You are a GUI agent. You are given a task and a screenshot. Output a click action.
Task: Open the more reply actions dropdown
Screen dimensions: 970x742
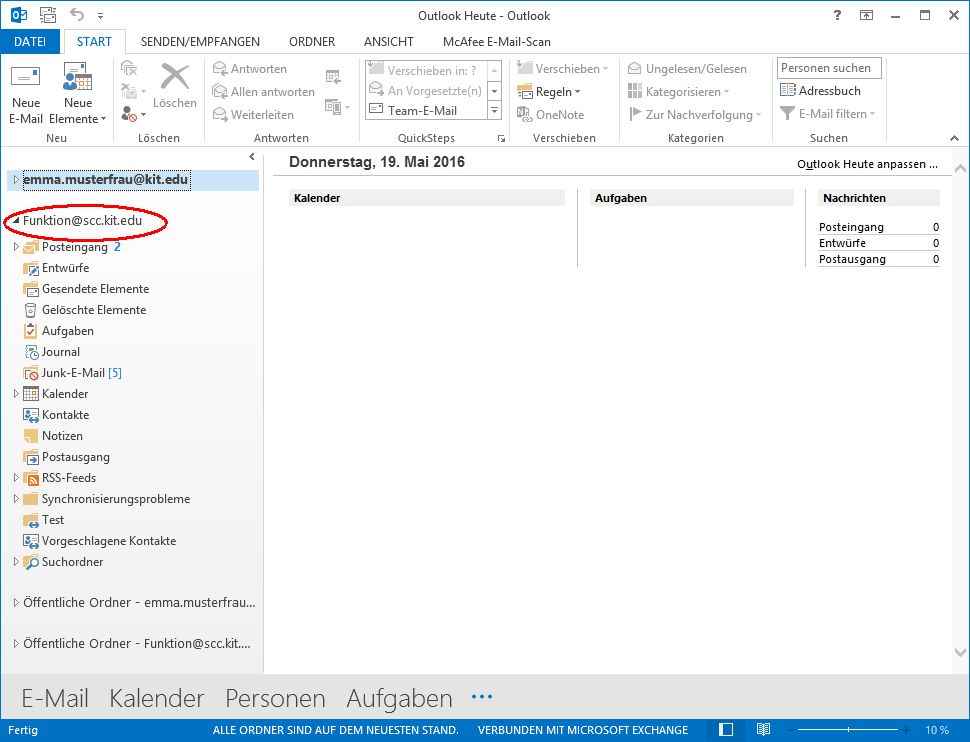337,107
